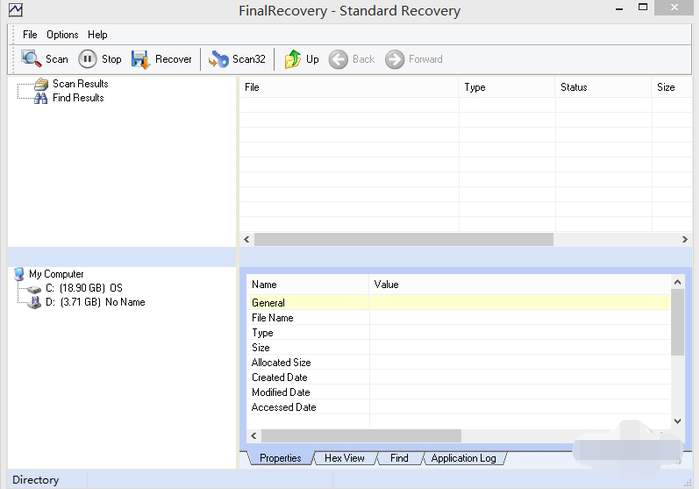Image resolution: width=699 pixels, height=489 pixels.
Task: Sort by the Type column header
Action: tap(507, 87)
